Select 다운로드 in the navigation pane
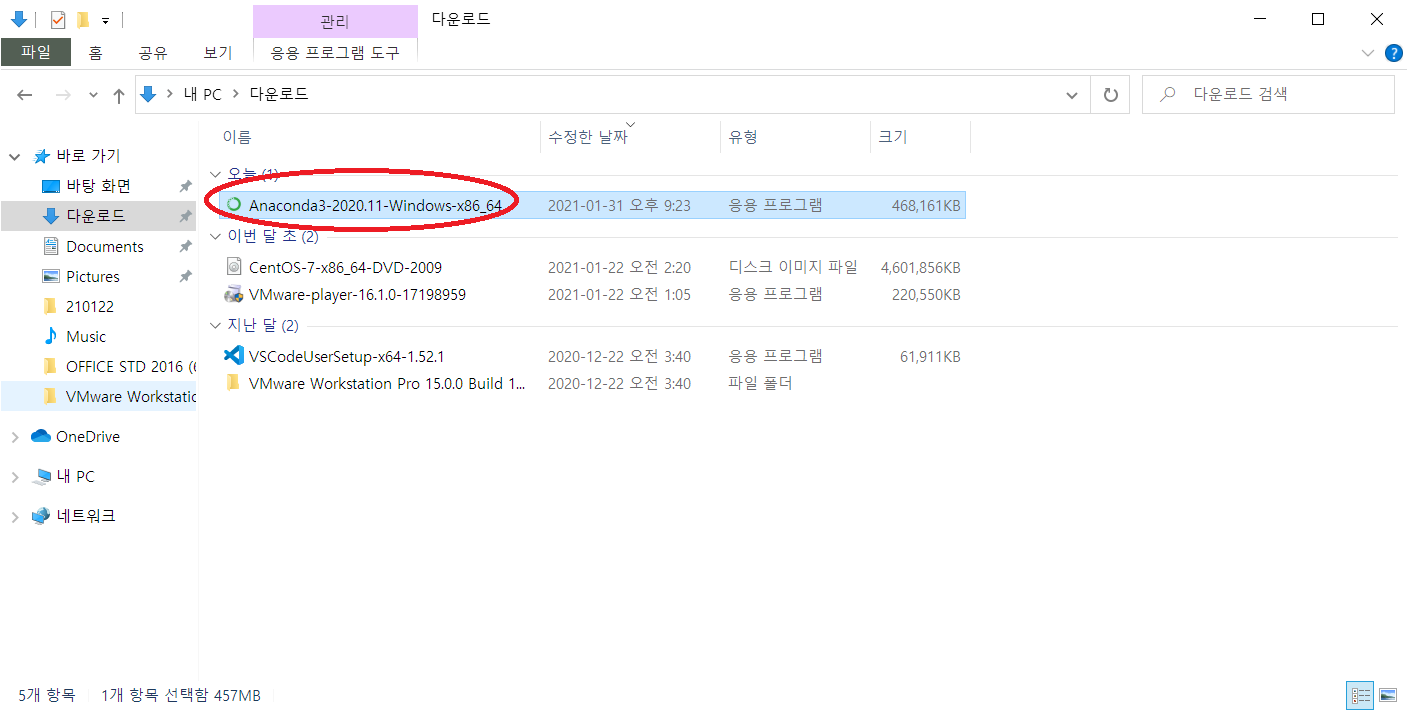 point(96,216)
